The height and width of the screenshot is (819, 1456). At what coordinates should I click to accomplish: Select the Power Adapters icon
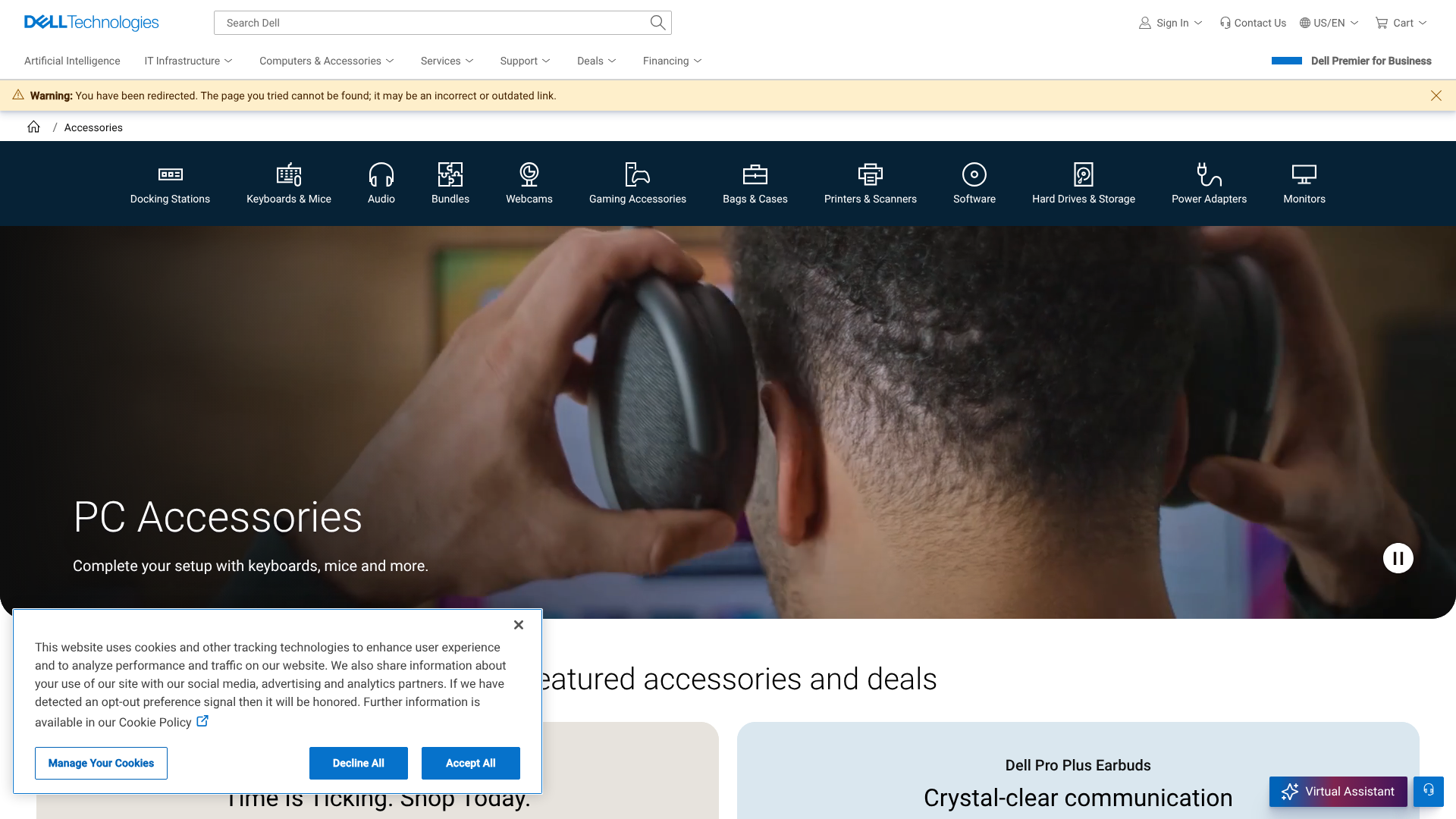pos(1209,174)
